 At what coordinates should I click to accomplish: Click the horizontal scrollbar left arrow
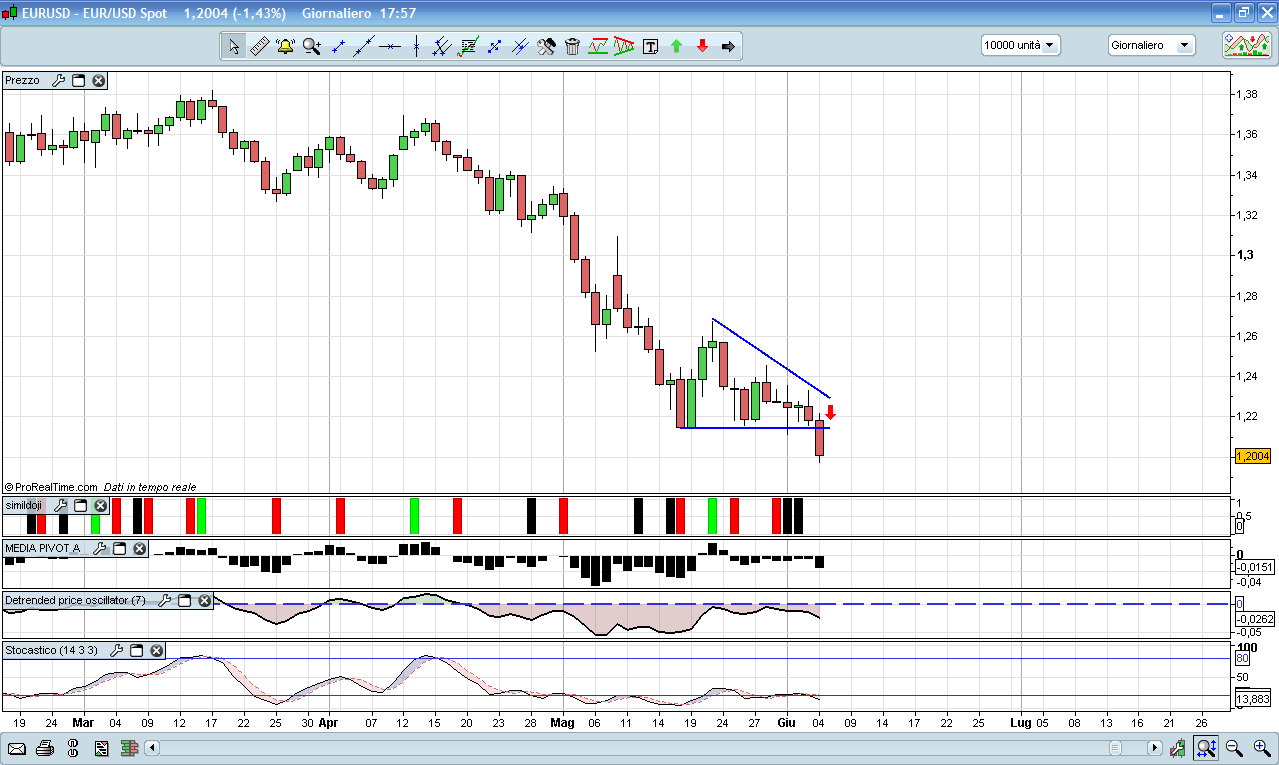pyautogui.click(x=152, y=748)
